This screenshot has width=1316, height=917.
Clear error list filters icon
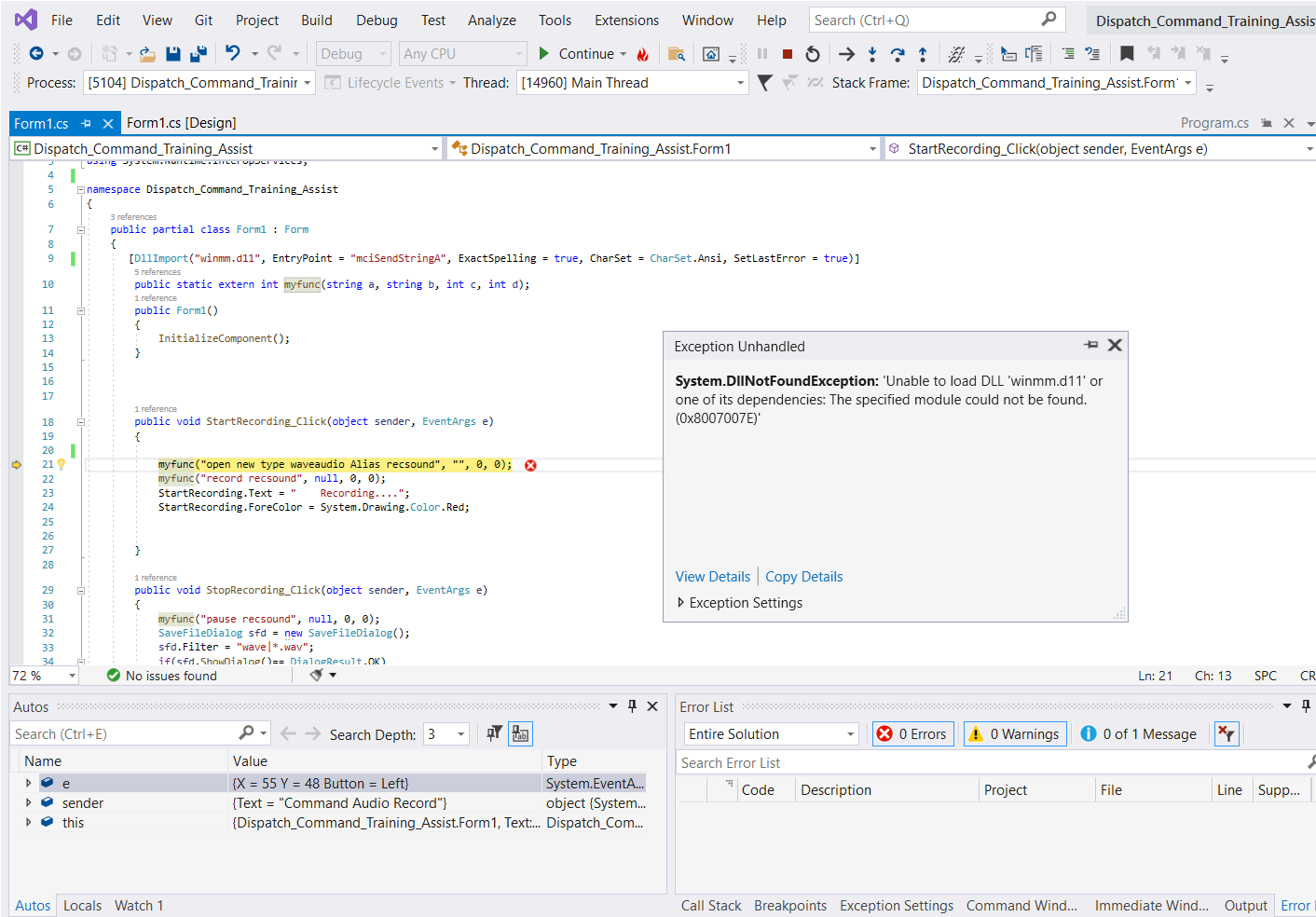[x=1227, y=734]
